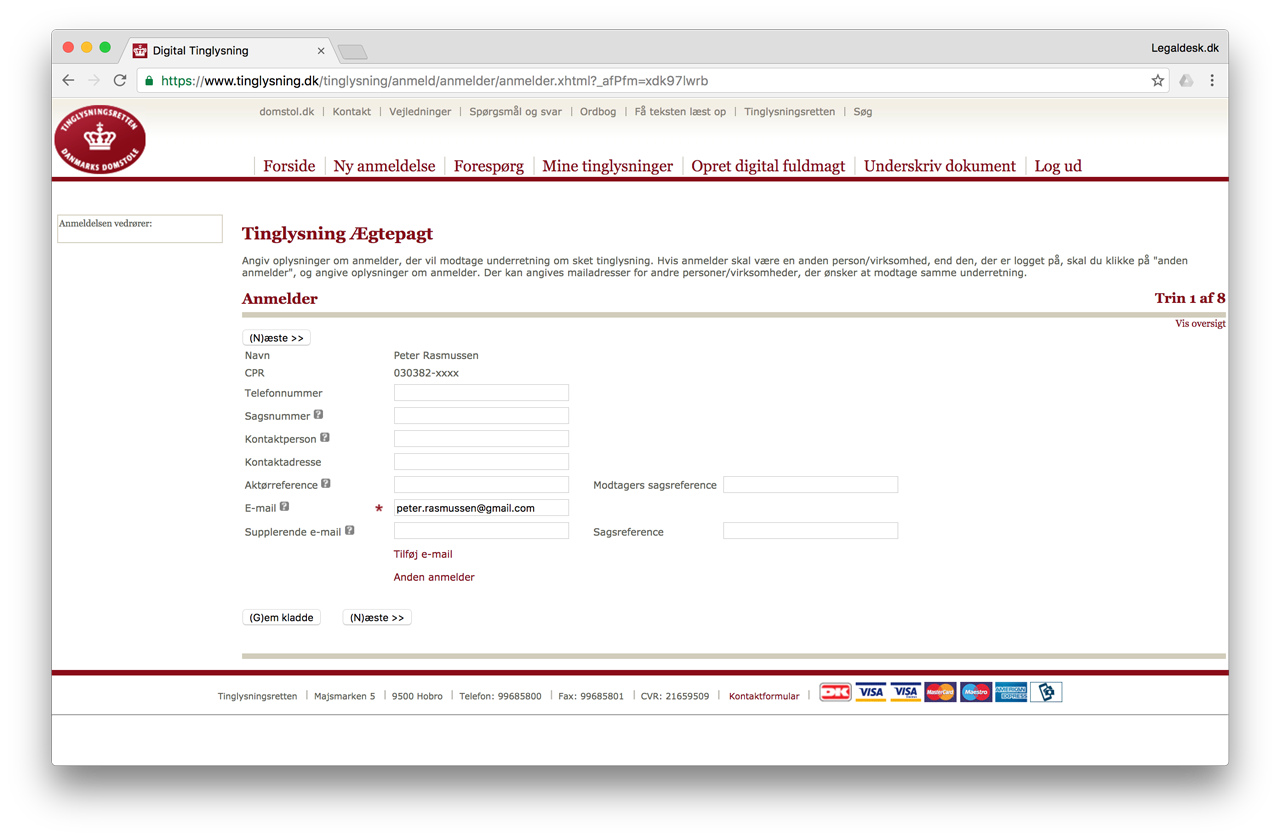Click the E-mail input field

click(x=481, y=508)
